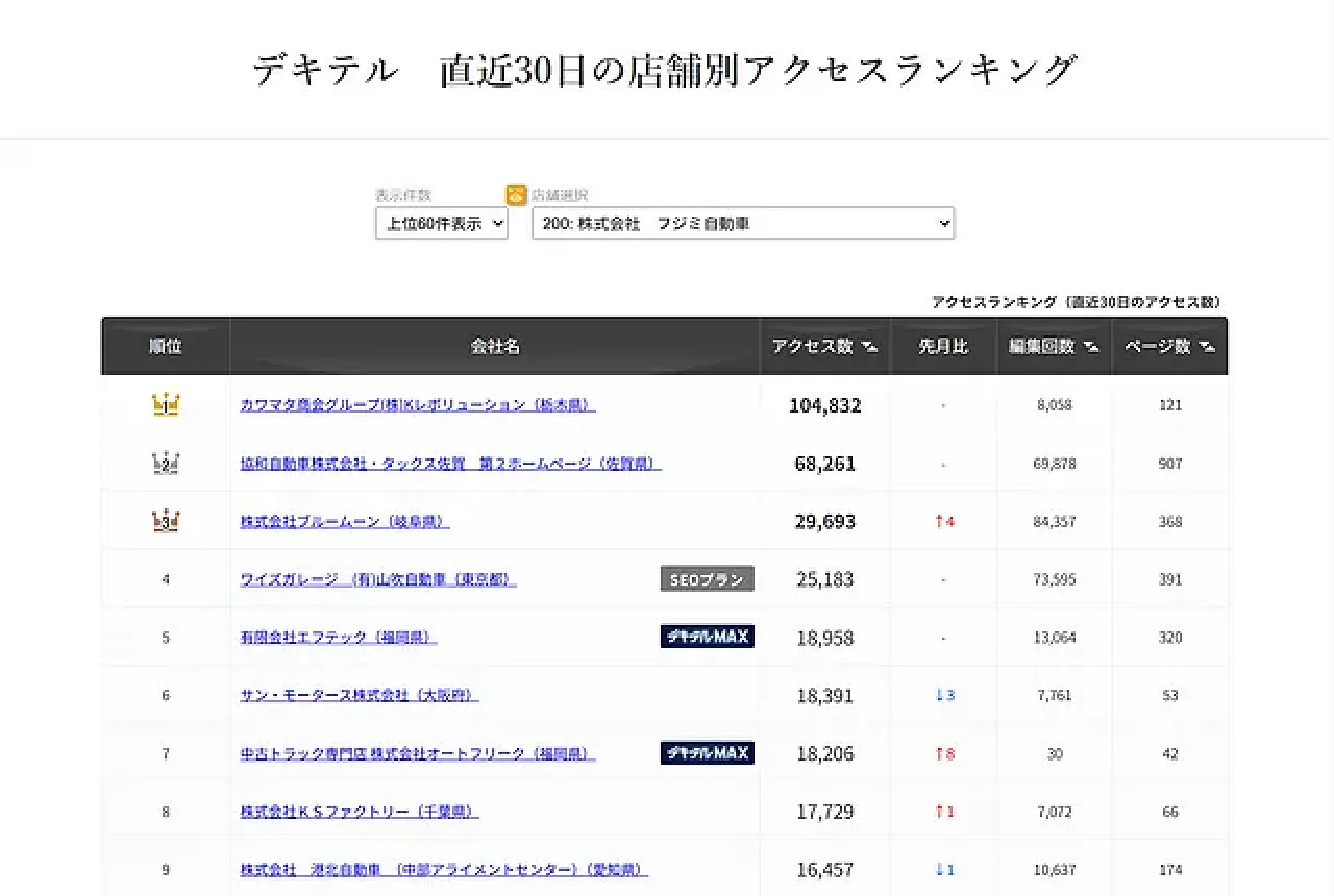The width and height of the screenshot is (1334, 896).
Task: Click the gold crown first-place icon
Action: pyautogui.click(x=165, y=404)
